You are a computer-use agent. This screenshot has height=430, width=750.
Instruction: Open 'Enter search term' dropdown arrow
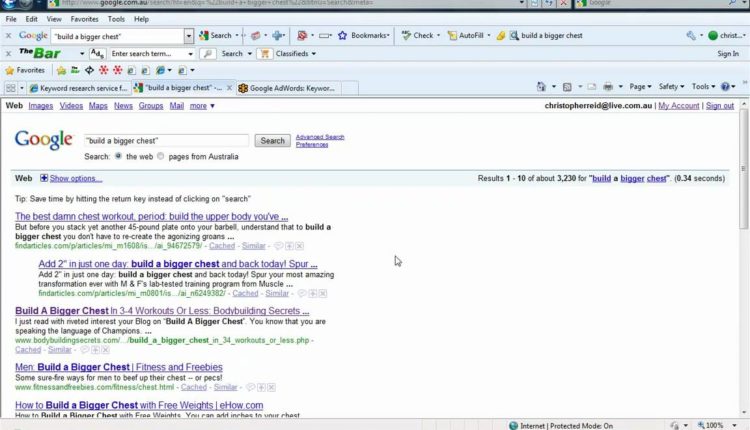coord(190,54)
